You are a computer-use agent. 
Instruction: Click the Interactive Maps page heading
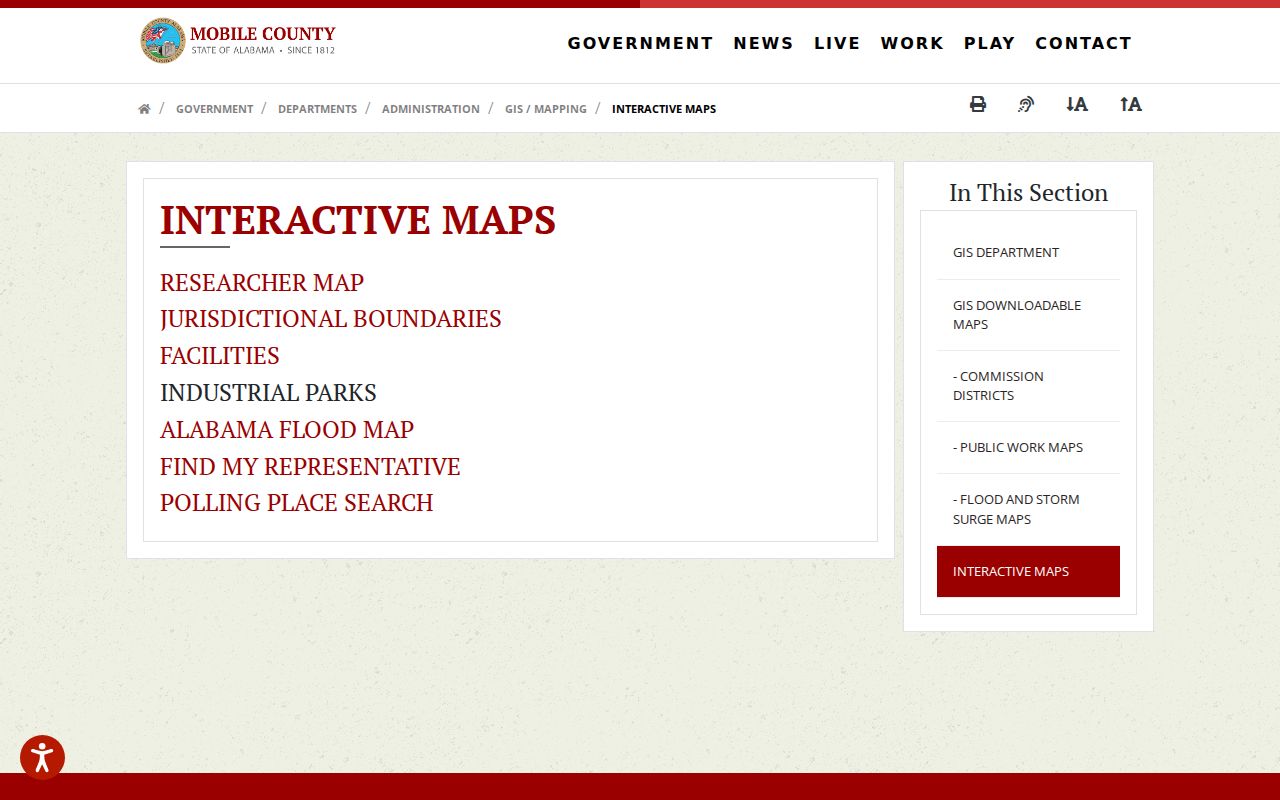point(358,220)
